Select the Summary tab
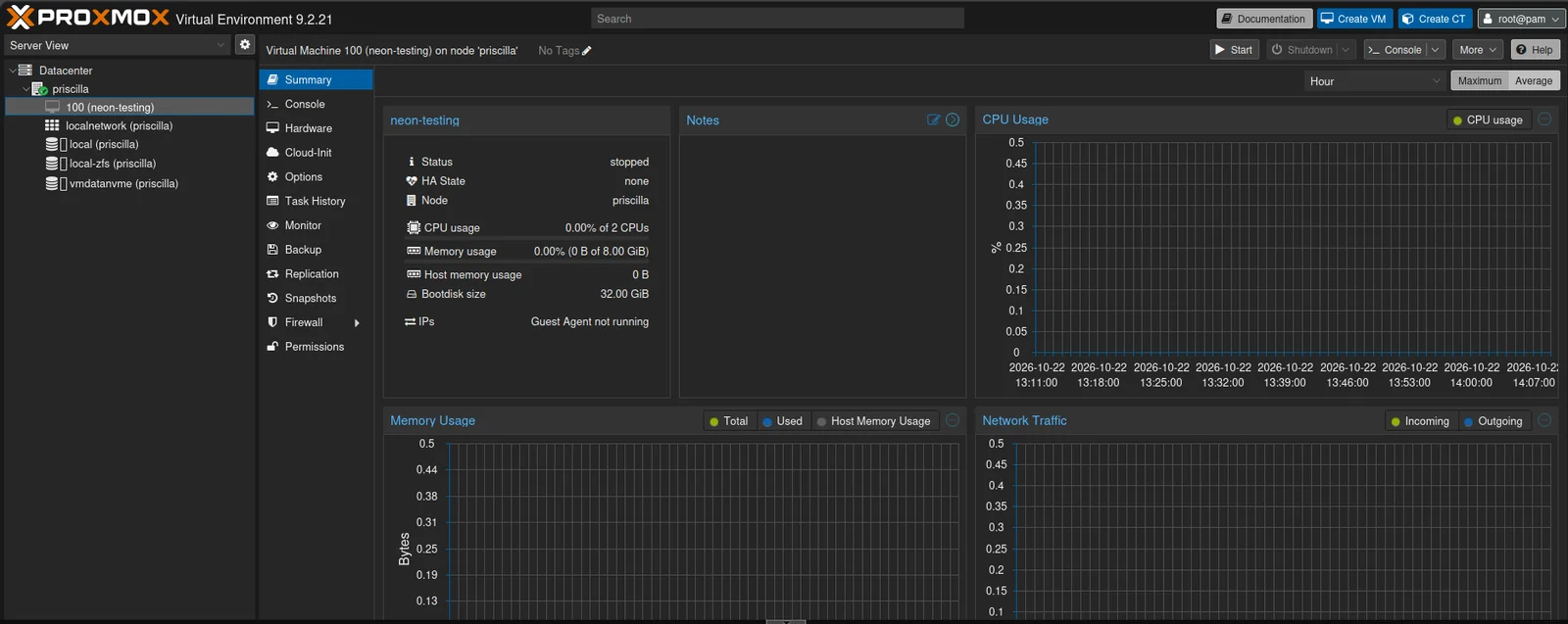 [316, 79]
